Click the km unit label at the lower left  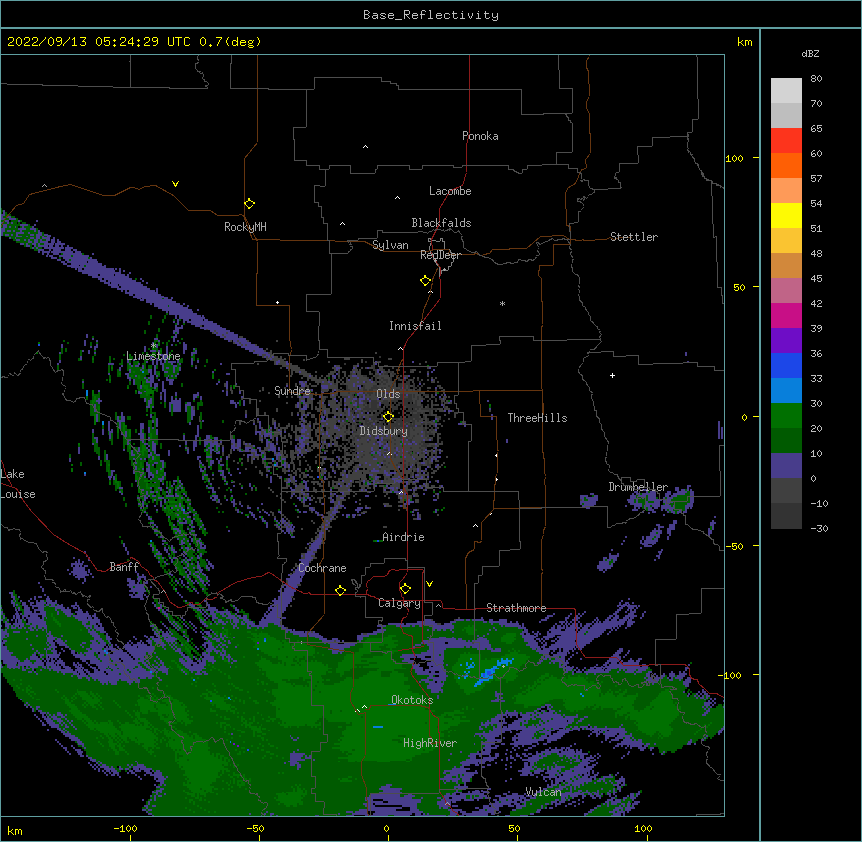point(15,830)
